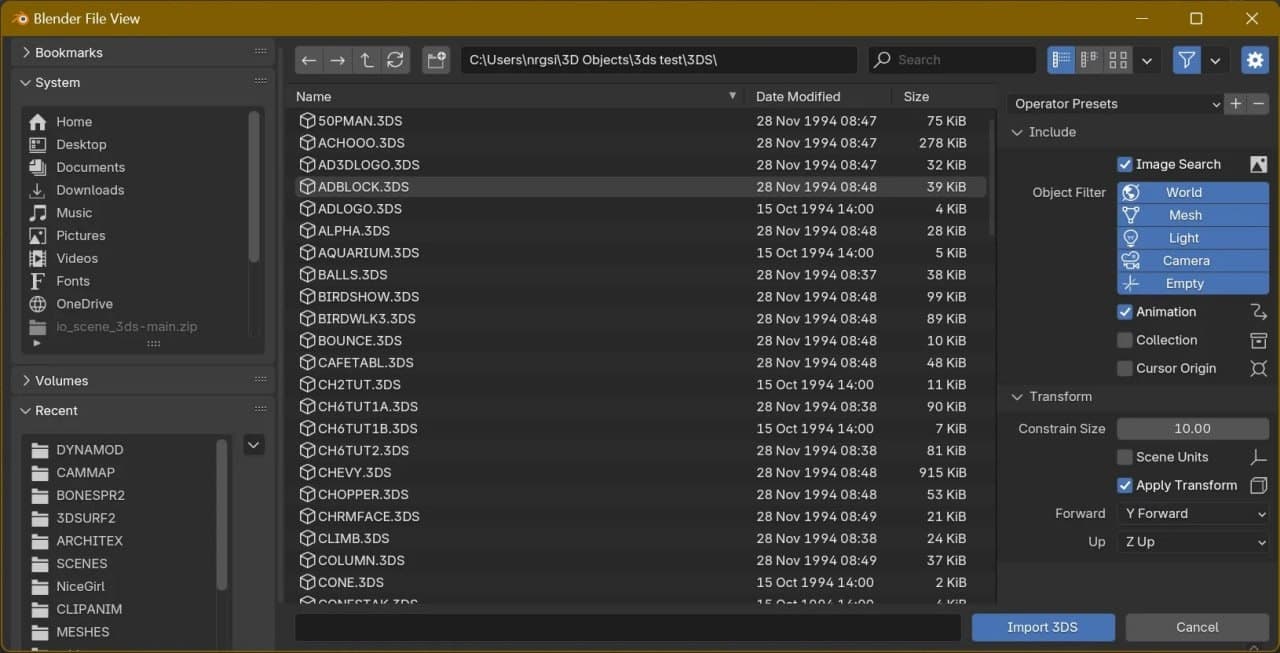Image resolution: width=1280 pixels, height=653 pixels.
Task: Open display settings dropdown arrow
Action: [1147, 60]
